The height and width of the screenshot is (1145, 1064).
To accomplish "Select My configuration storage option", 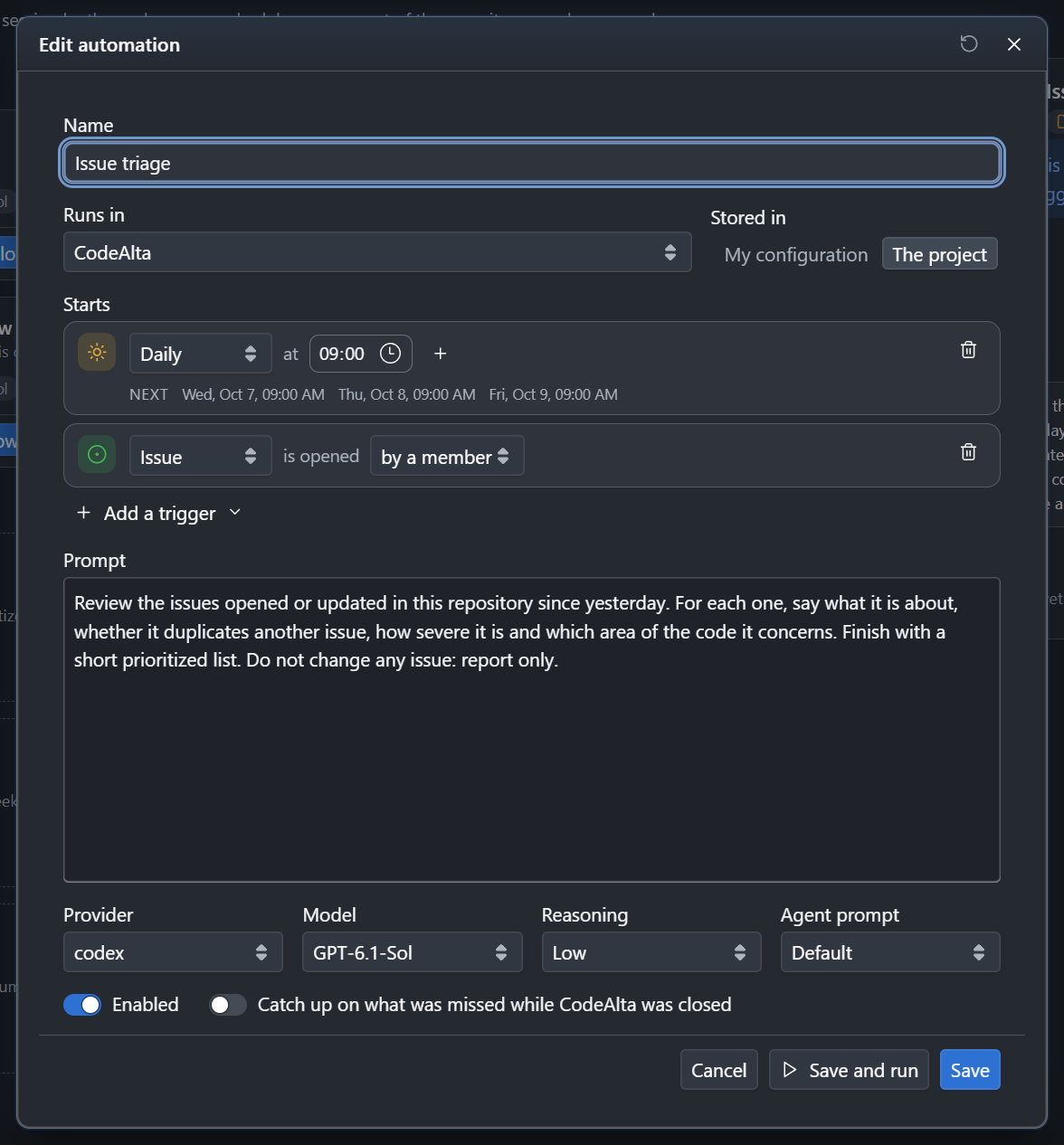I will pyautogui.click(x=796, y=254).
